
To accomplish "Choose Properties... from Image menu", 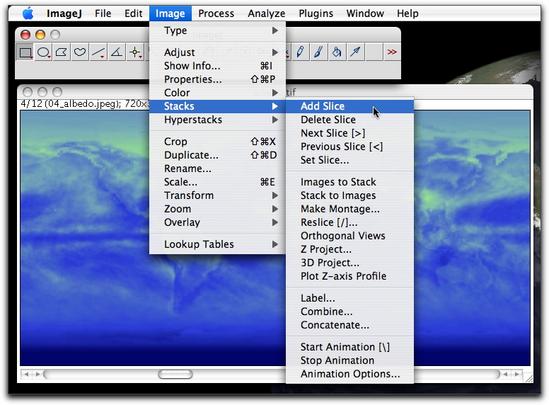I will coord(217,79).
